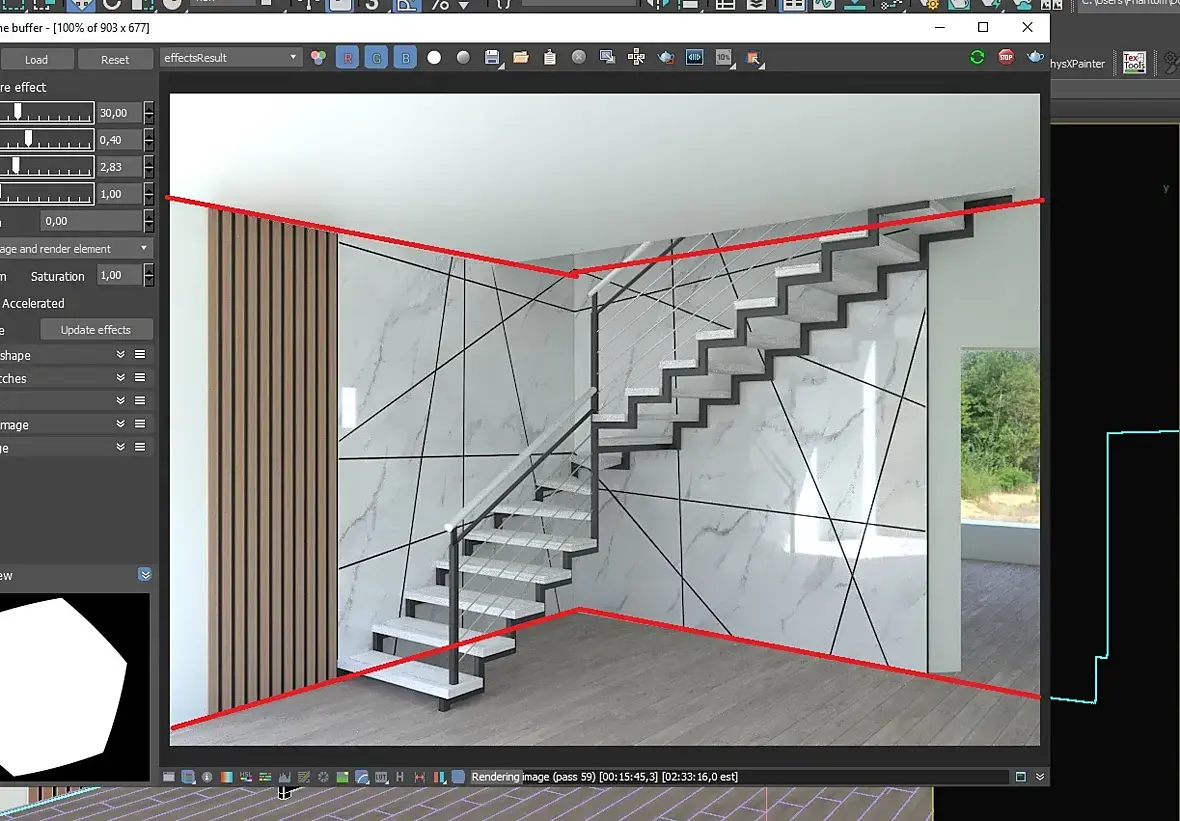Click the Update effects button
This screenshot has height=821, width=1180.
click(96, 330)
